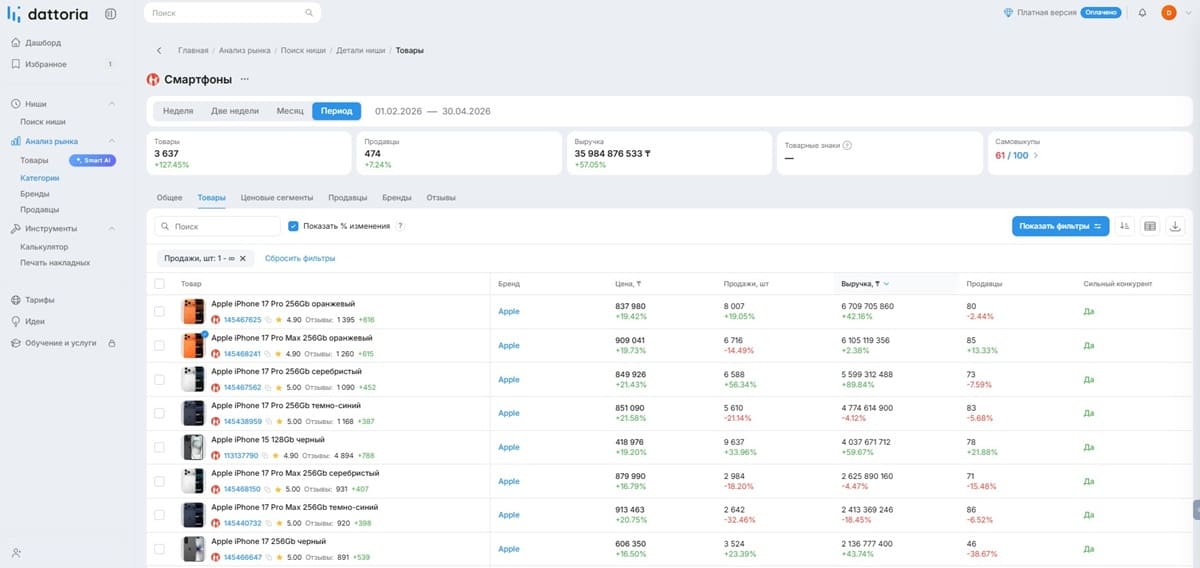Click the top Поиск field
This screenshot has height=568, width=1200.
[x=232, y=13]
